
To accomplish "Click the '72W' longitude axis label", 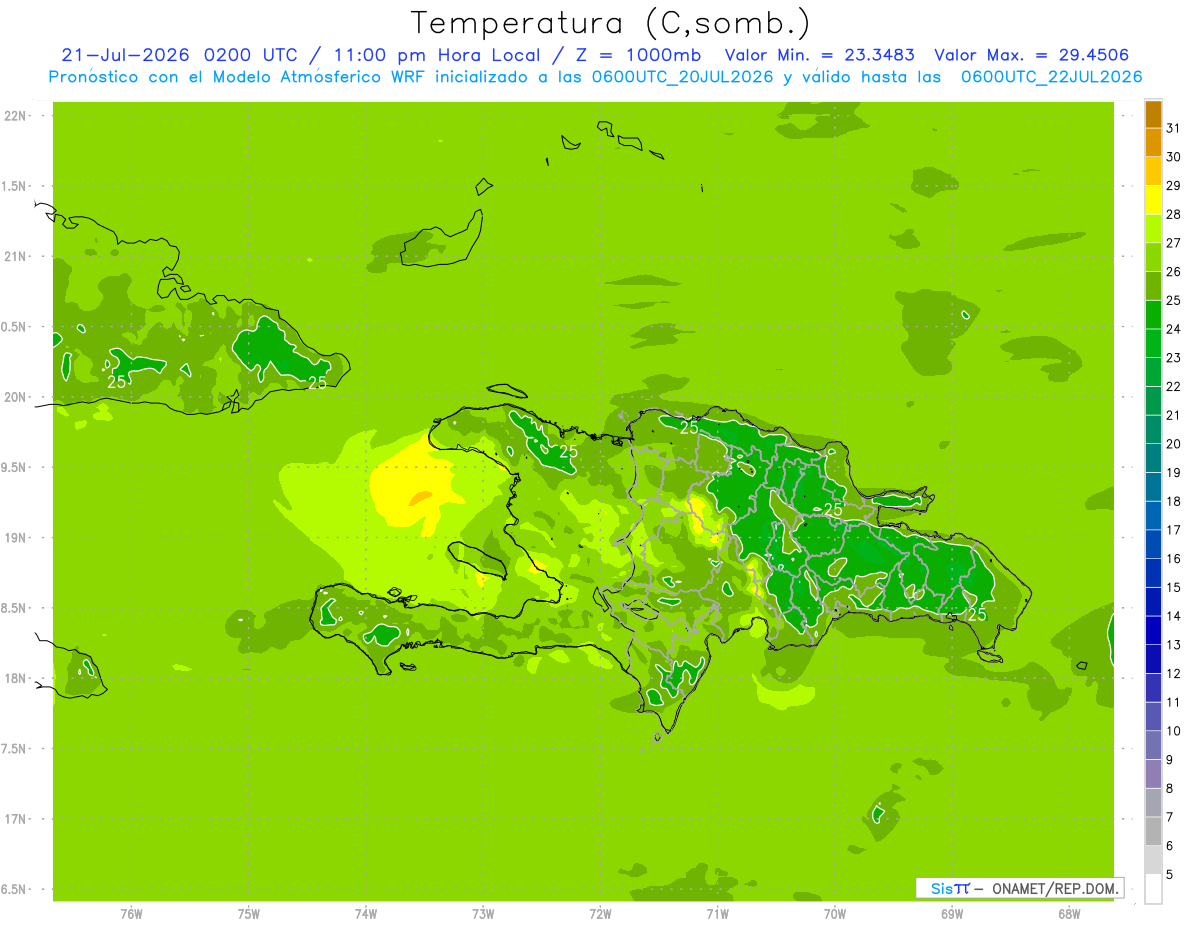I will (x=600, y=914).
